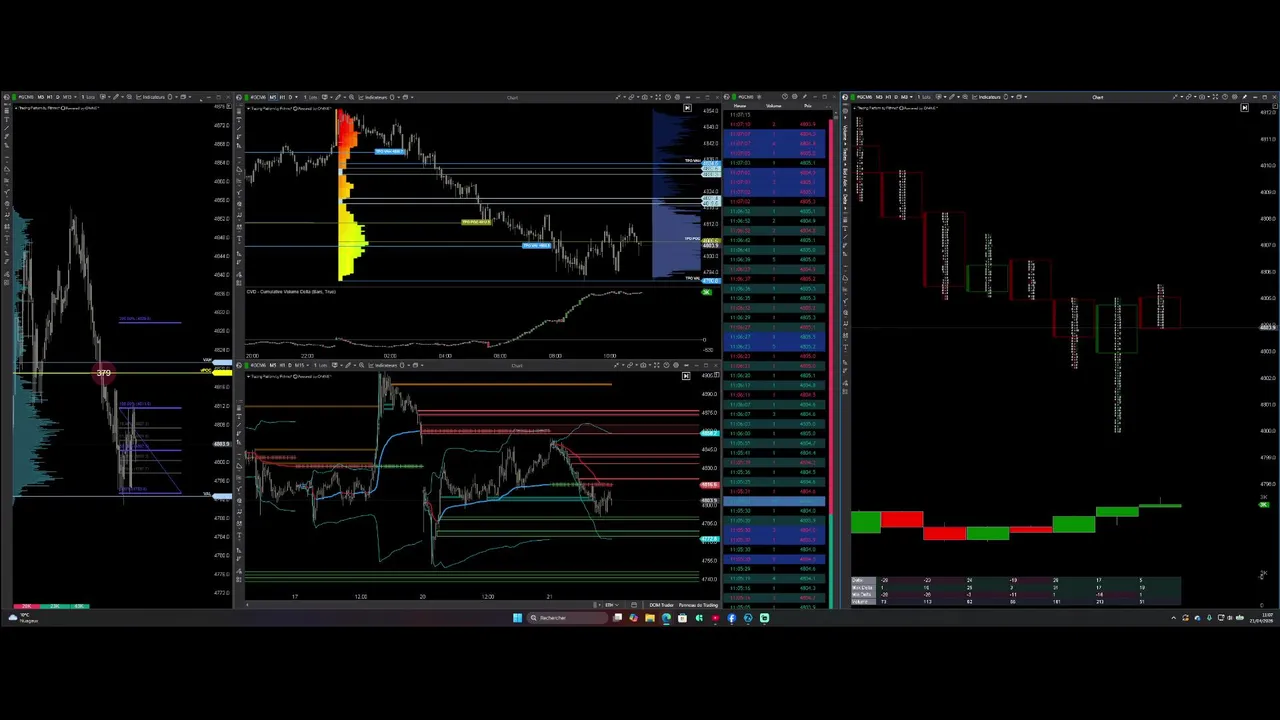Jump to latest bar in top-middle chart

coord(687,107)
